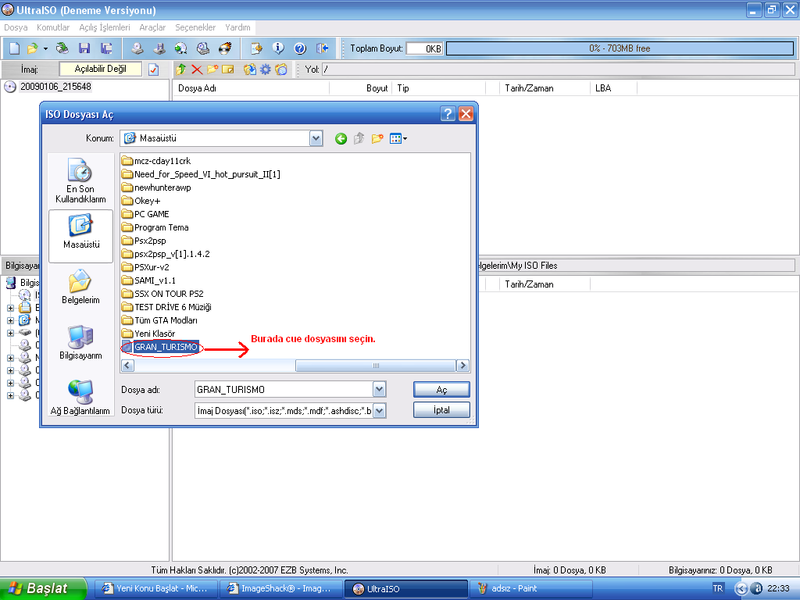The image size is (800, 600).
Task: Click the blue gear properties icon
Action: coord(265,69)
